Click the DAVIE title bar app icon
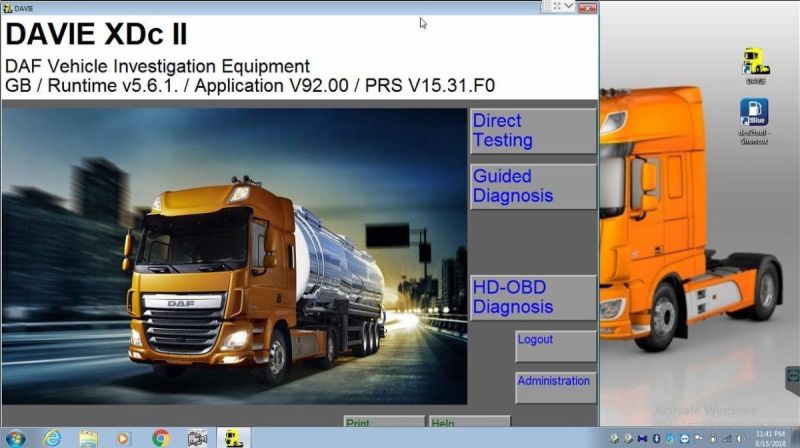Image resolution: width=800 pixels, height=448 pixels. [7, 8]
